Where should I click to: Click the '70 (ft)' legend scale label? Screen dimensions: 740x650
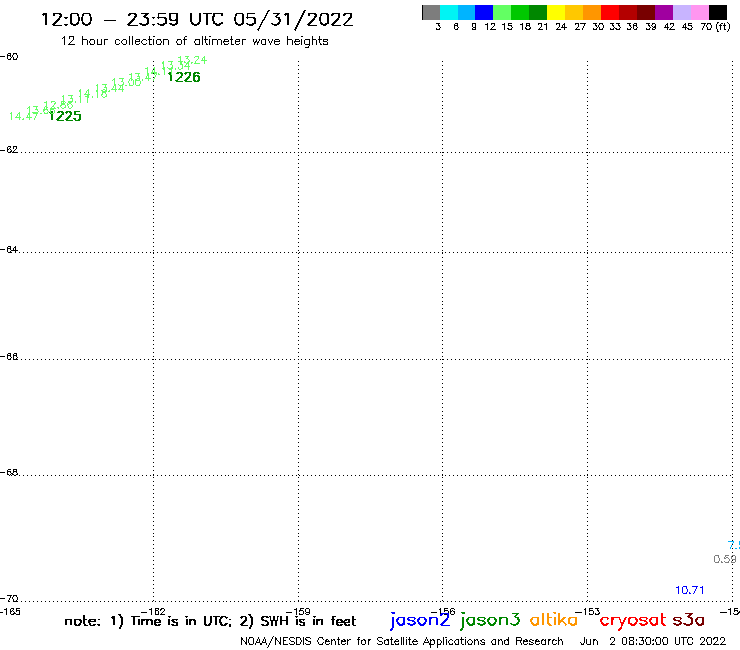coord(715,26)
